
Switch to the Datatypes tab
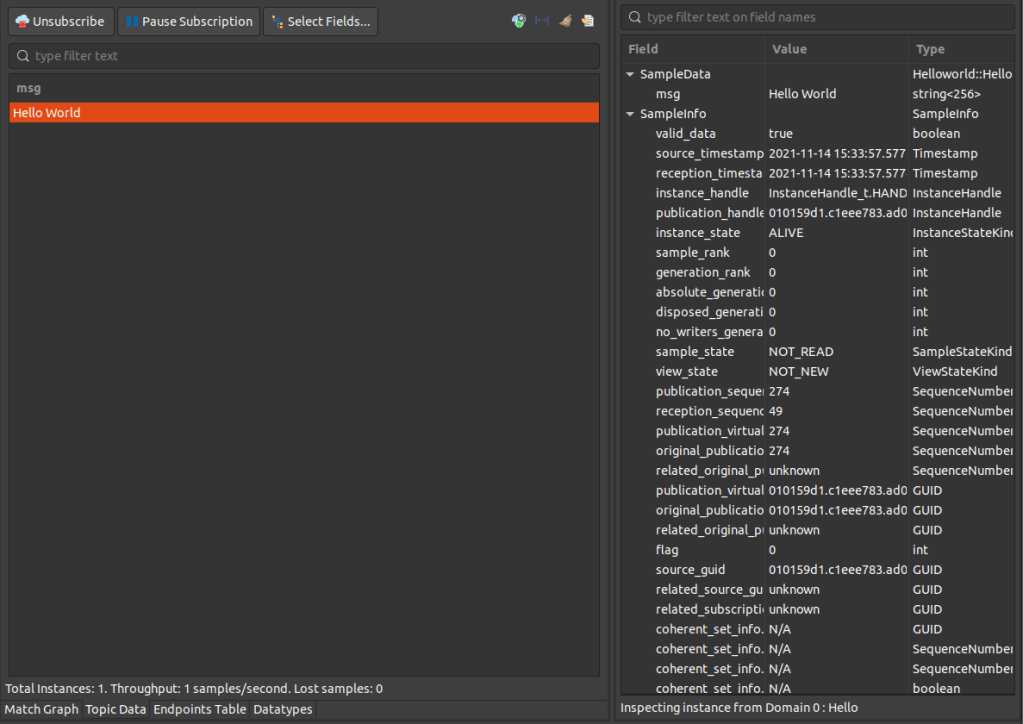point(283,709)
